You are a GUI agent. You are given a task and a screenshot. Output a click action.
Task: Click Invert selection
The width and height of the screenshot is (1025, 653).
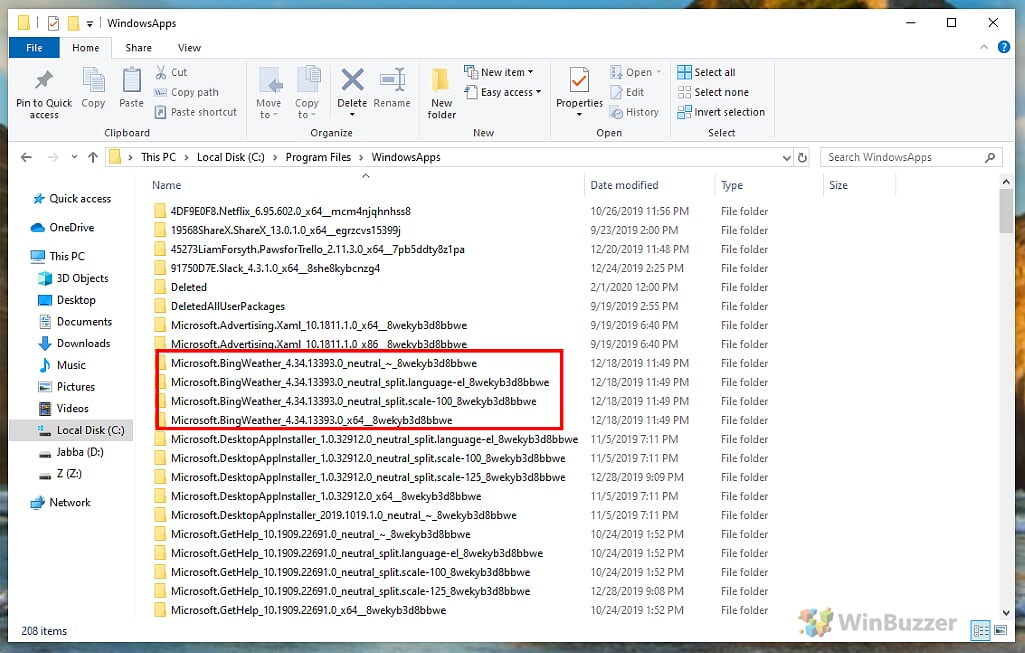tap(721, 112)
